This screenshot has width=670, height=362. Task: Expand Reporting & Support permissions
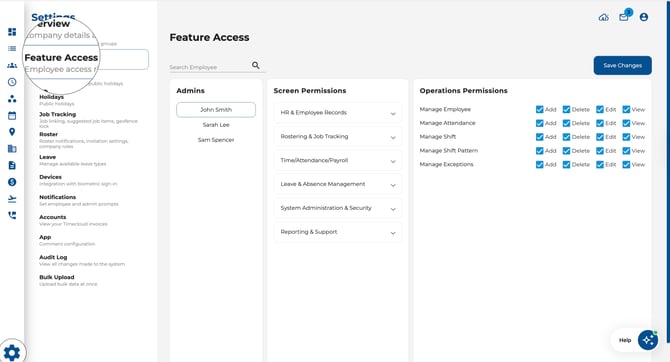338,232
